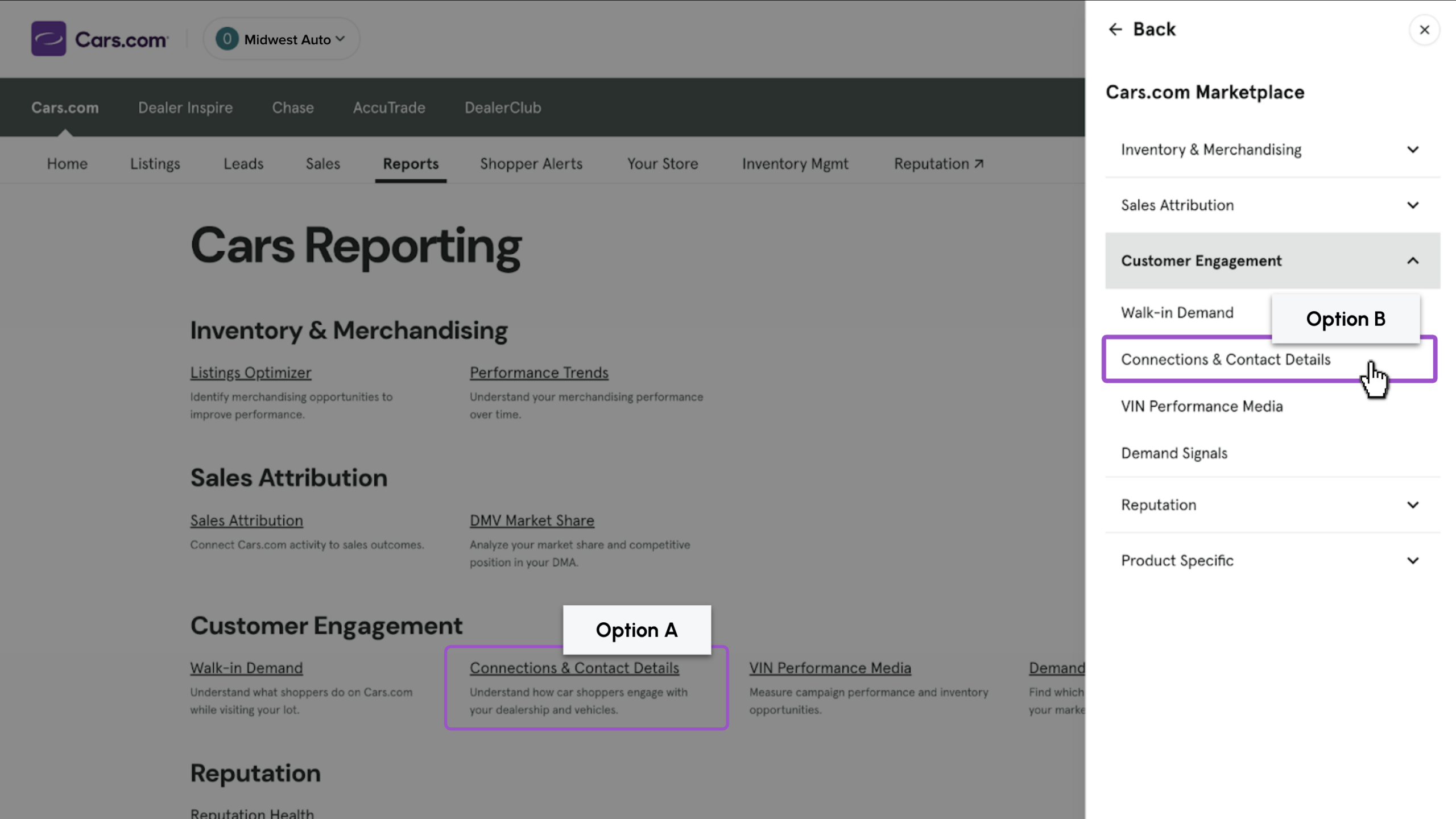Expand the Product Specific section

(1272, 561)
